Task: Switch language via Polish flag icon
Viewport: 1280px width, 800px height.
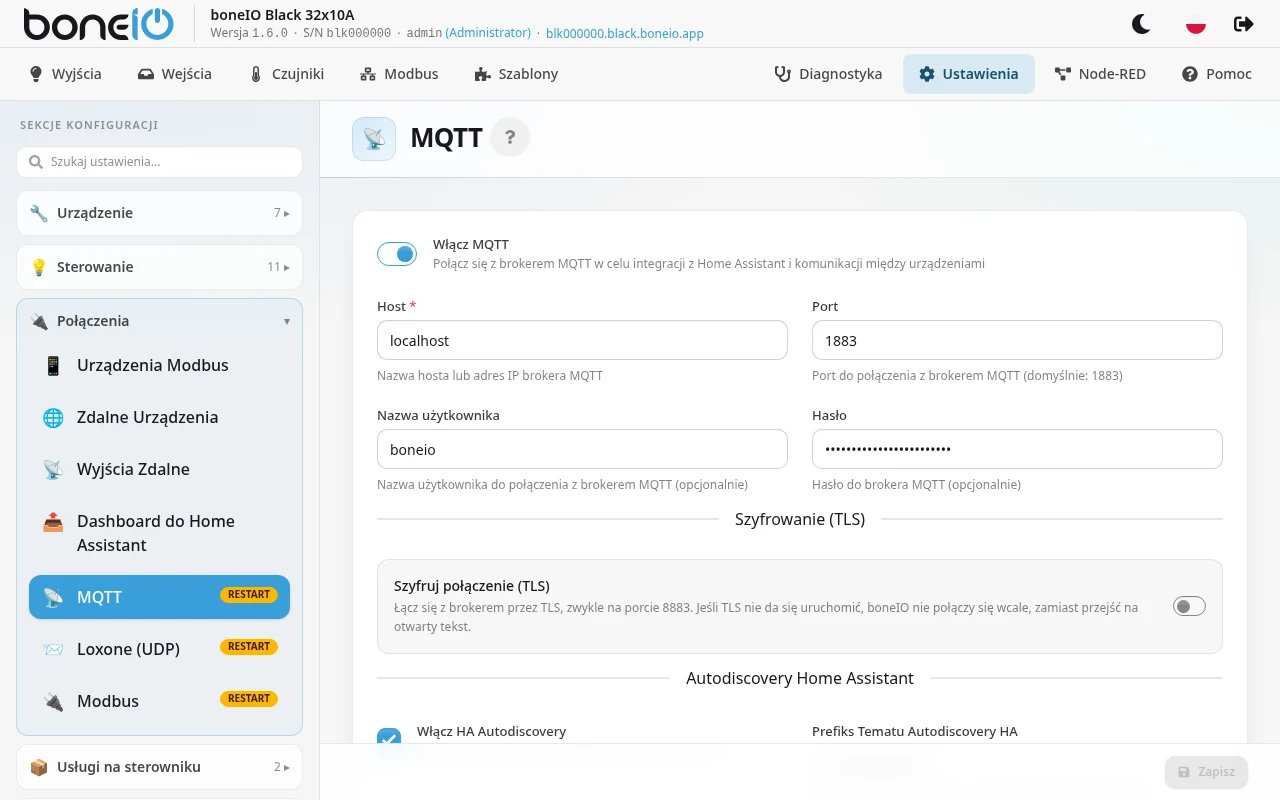Action: (x=1195, y=24)
